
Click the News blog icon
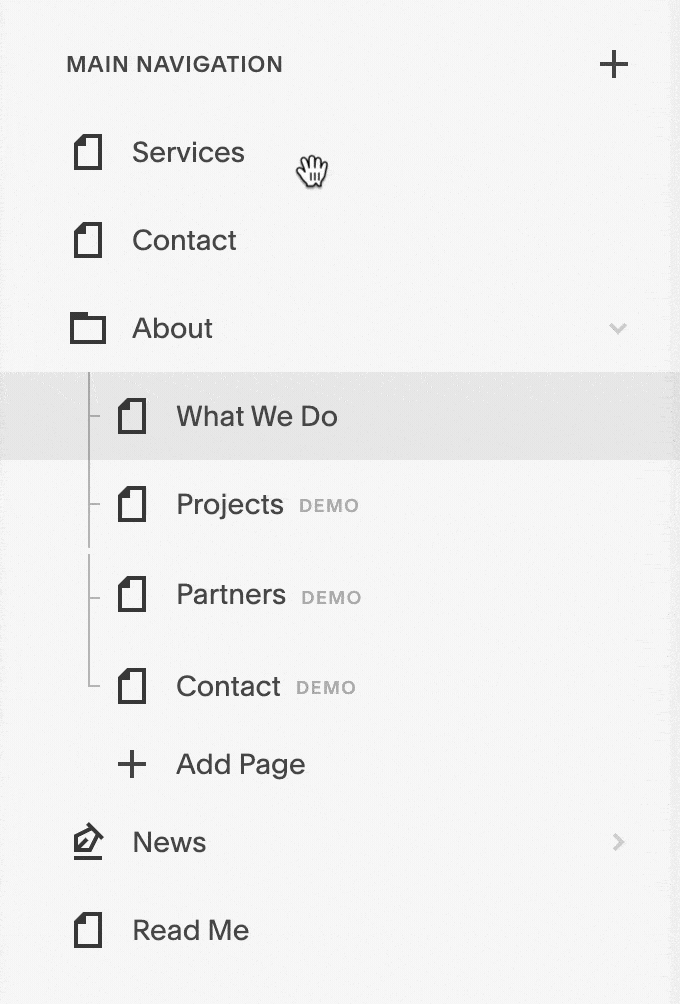click(x=88, y=842)
